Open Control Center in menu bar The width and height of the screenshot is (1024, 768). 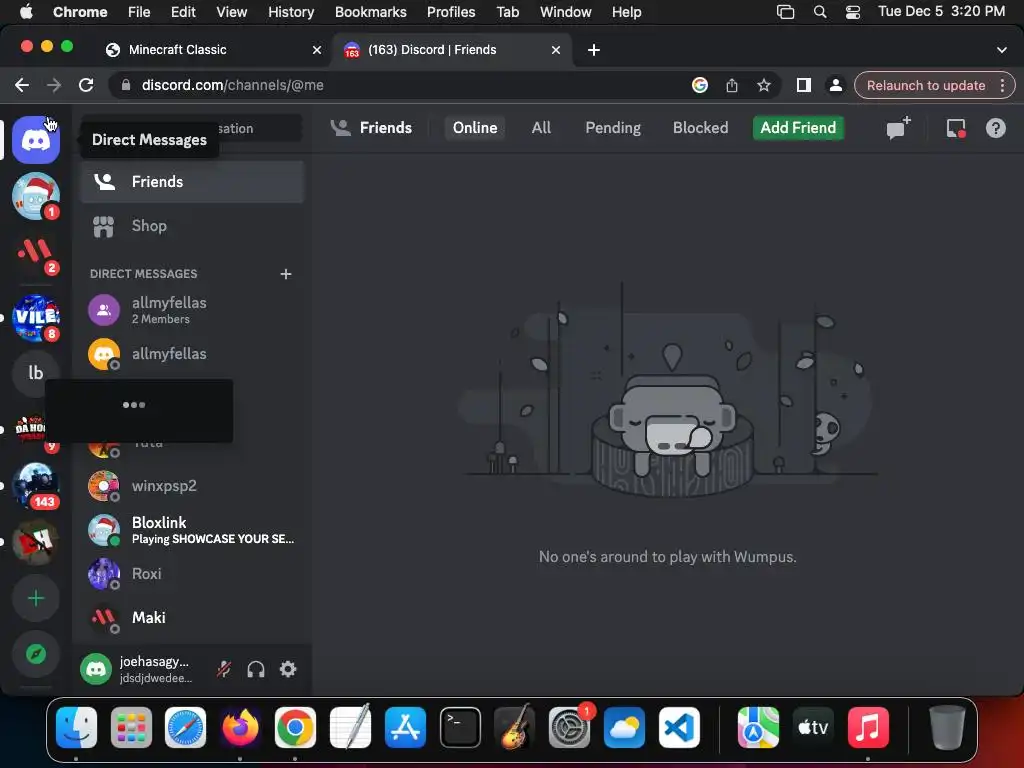pos(852,12)
